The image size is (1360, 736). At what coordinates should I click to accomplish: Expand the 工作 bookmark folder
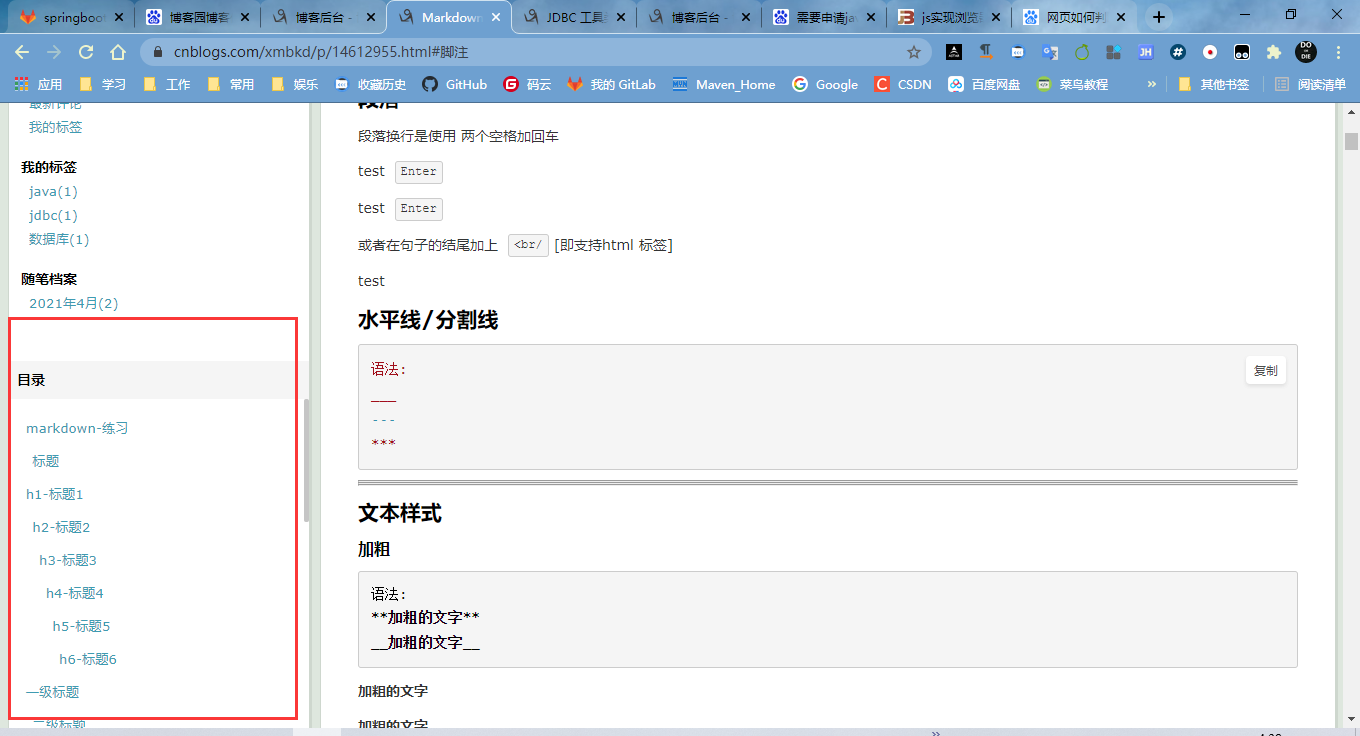[x=166, y=84]
